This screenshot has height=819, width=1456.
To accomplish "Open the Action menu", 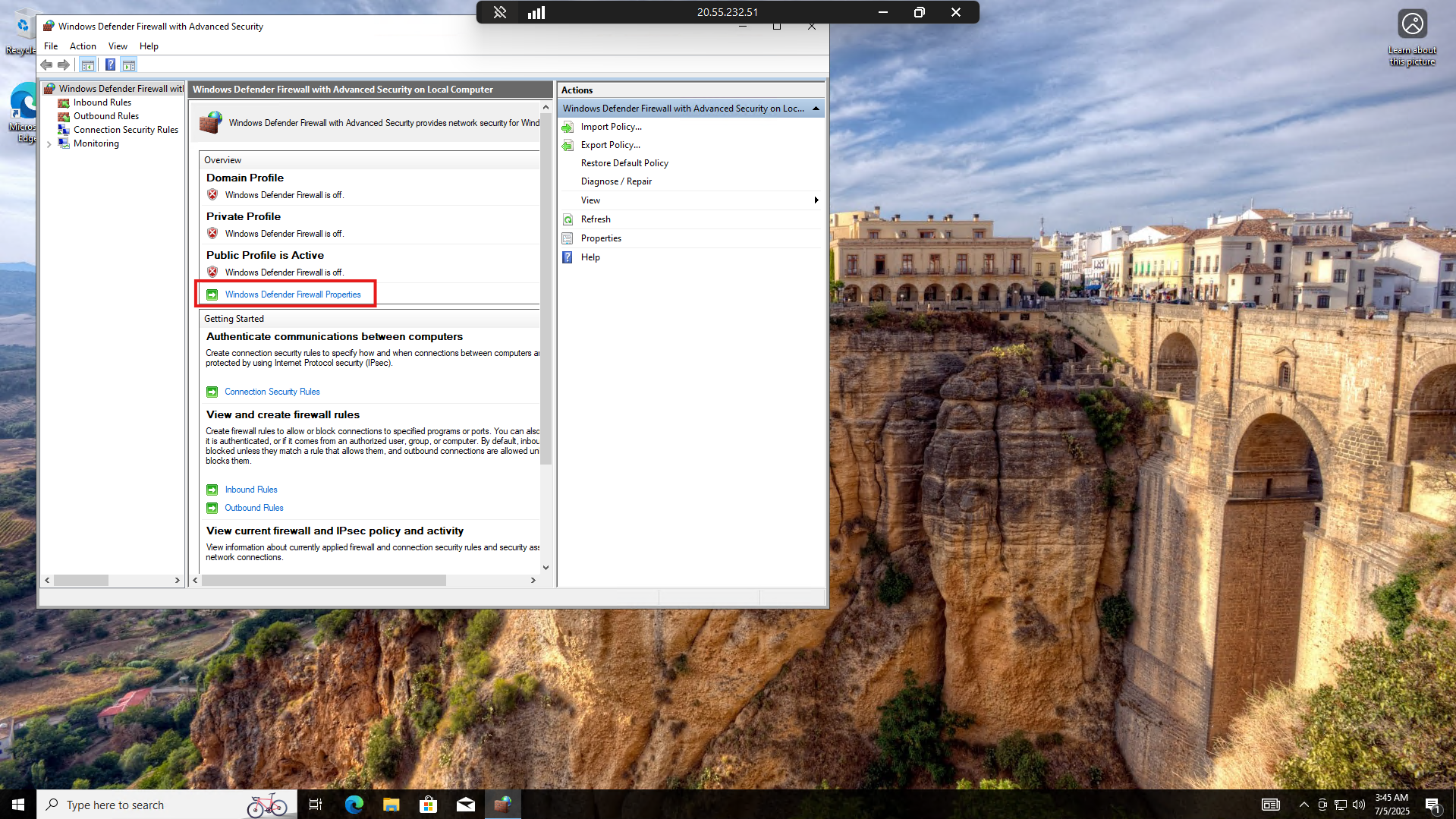I will (x=83, y=46).
